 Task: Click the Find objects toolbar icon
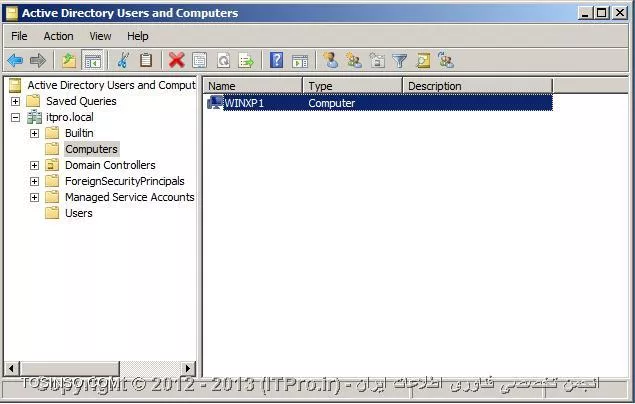pyautogui.click(x=423, y=61)
